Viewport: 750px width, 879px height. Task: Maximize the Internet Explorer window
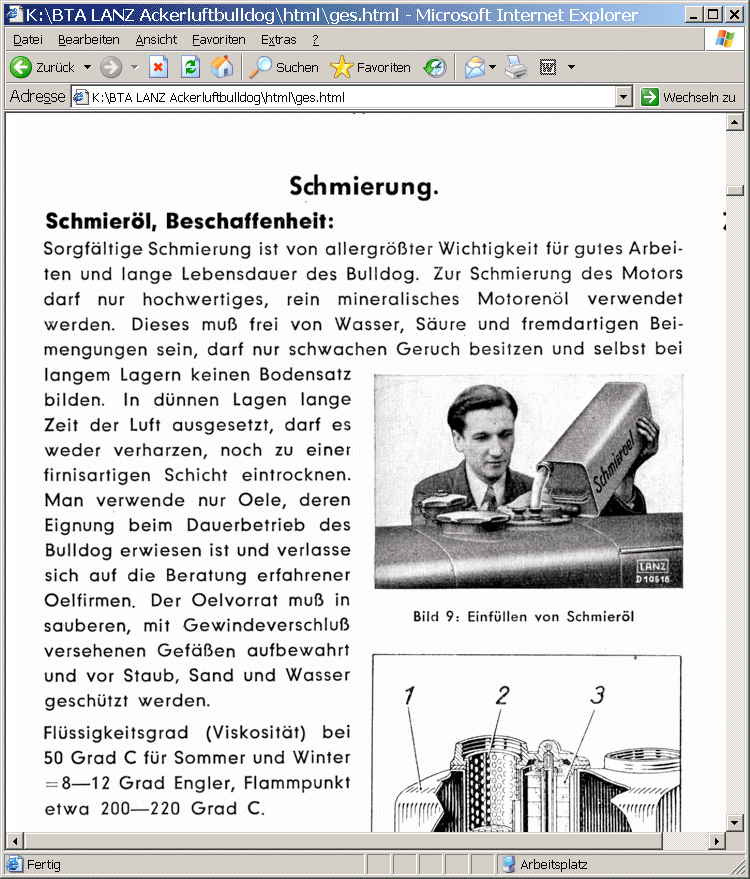(x=713, y=15)
